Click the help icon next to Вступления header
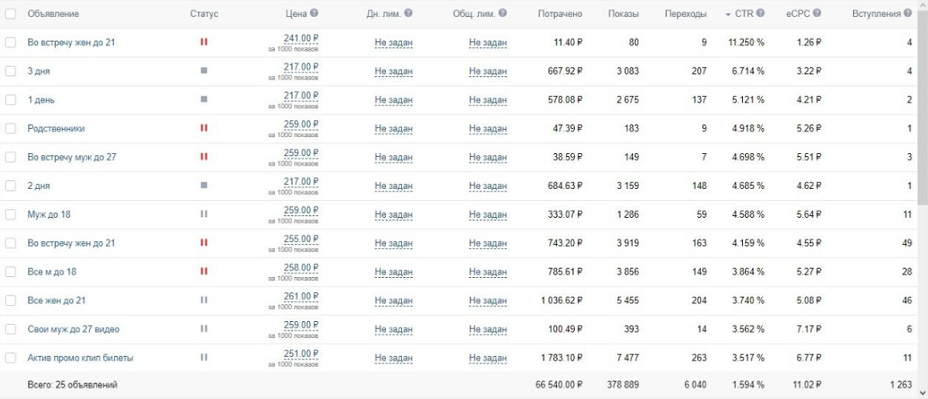Screen dimensions: 928x399 pyautogui.click(x=908, y=13)
